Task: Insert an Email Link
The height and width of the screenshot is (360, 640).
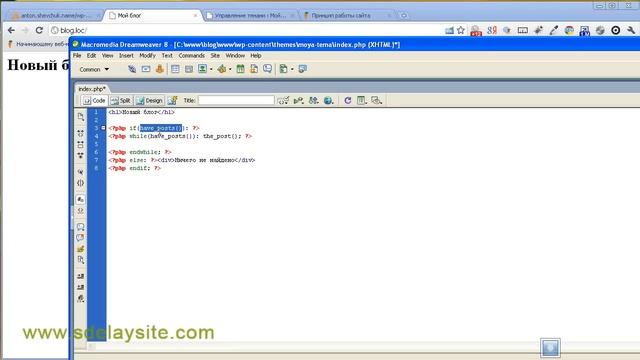Action: click(x=146, y=69)
